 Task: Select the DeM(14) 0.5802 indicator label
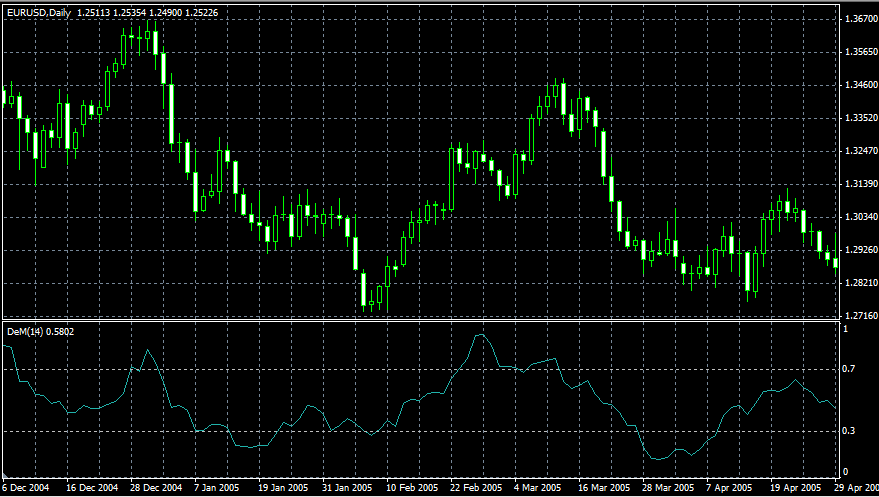point(40,332)
